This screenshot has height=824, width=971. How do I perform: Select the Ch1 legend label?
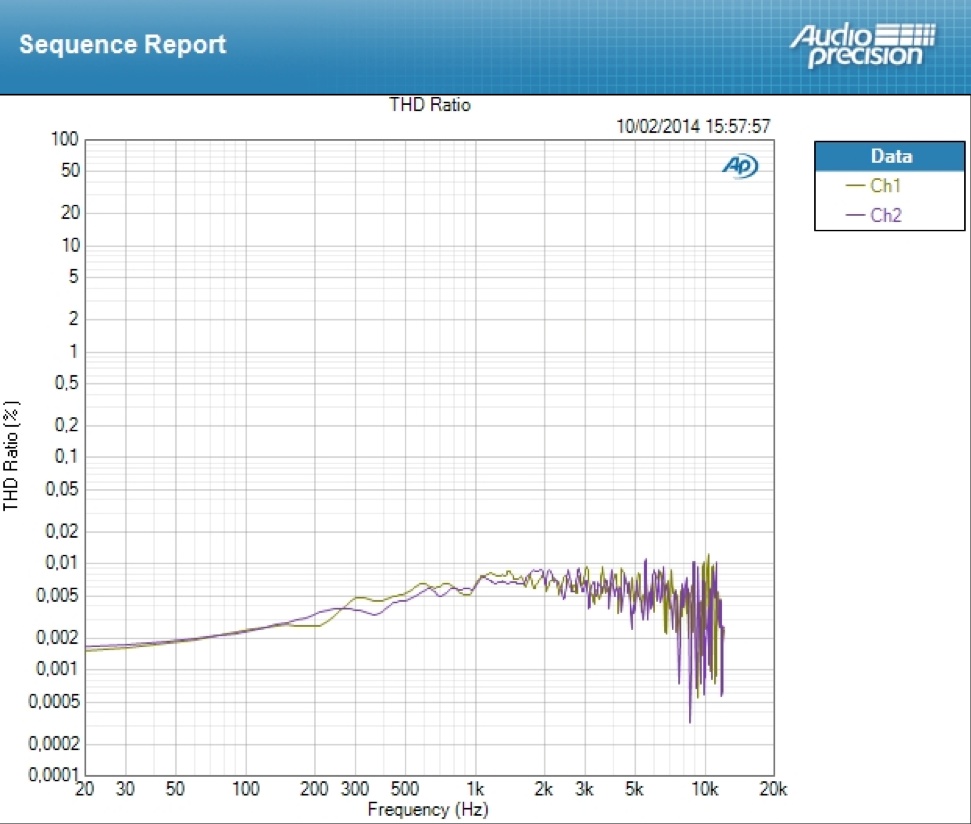(x=886, y=185)
